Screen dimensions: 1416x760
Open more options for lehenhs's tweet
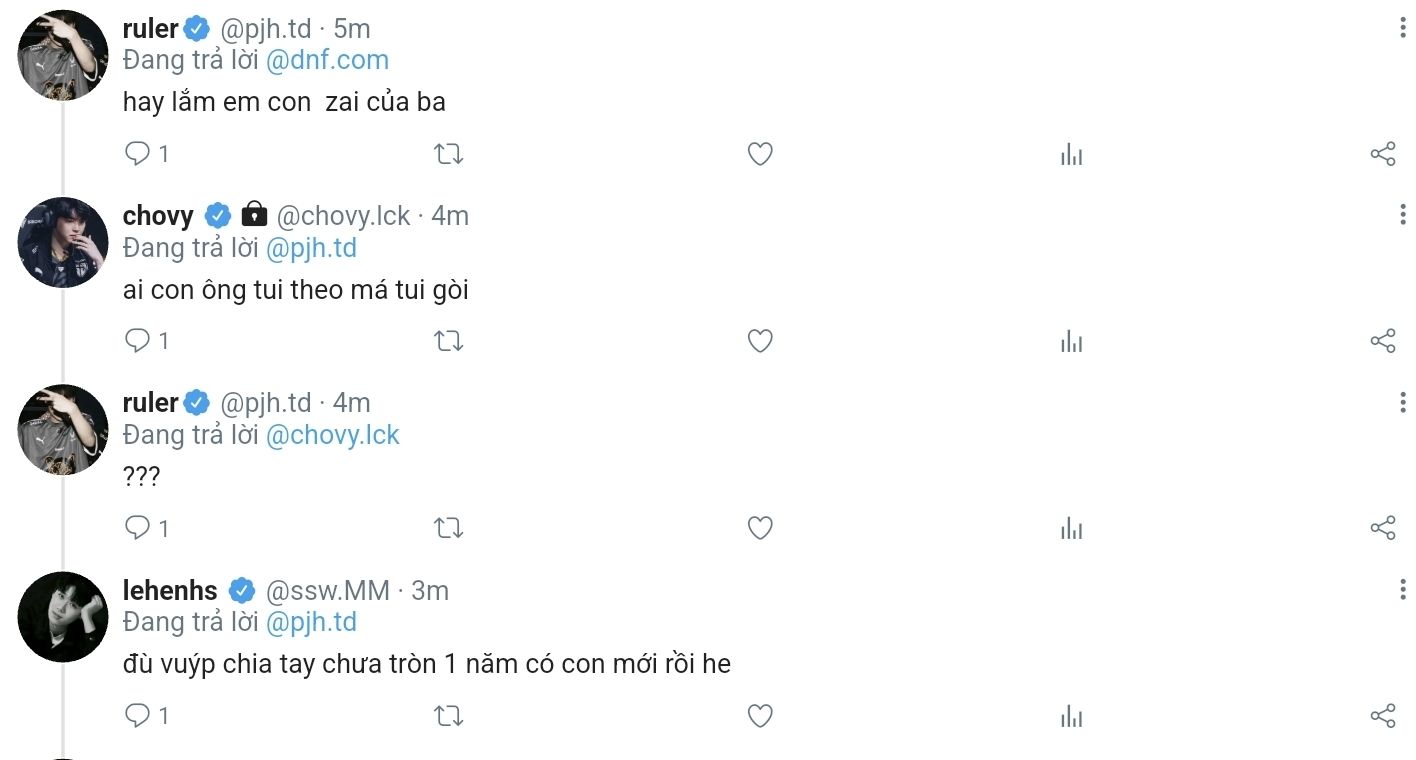(1403, 590)
